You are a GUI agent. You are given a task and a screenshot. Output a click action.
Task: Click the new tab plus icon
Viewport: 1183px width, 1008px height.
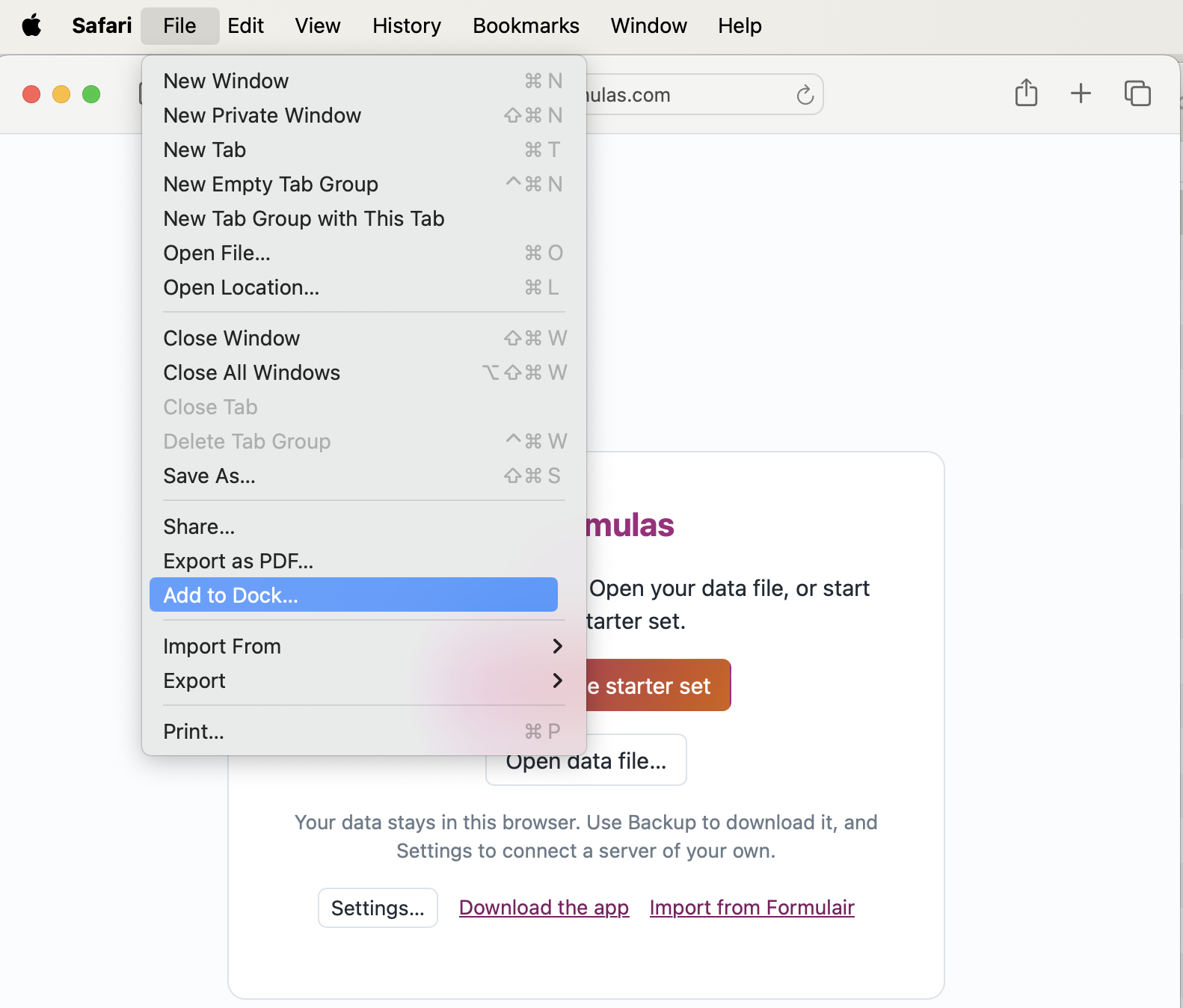(1081, 93)
